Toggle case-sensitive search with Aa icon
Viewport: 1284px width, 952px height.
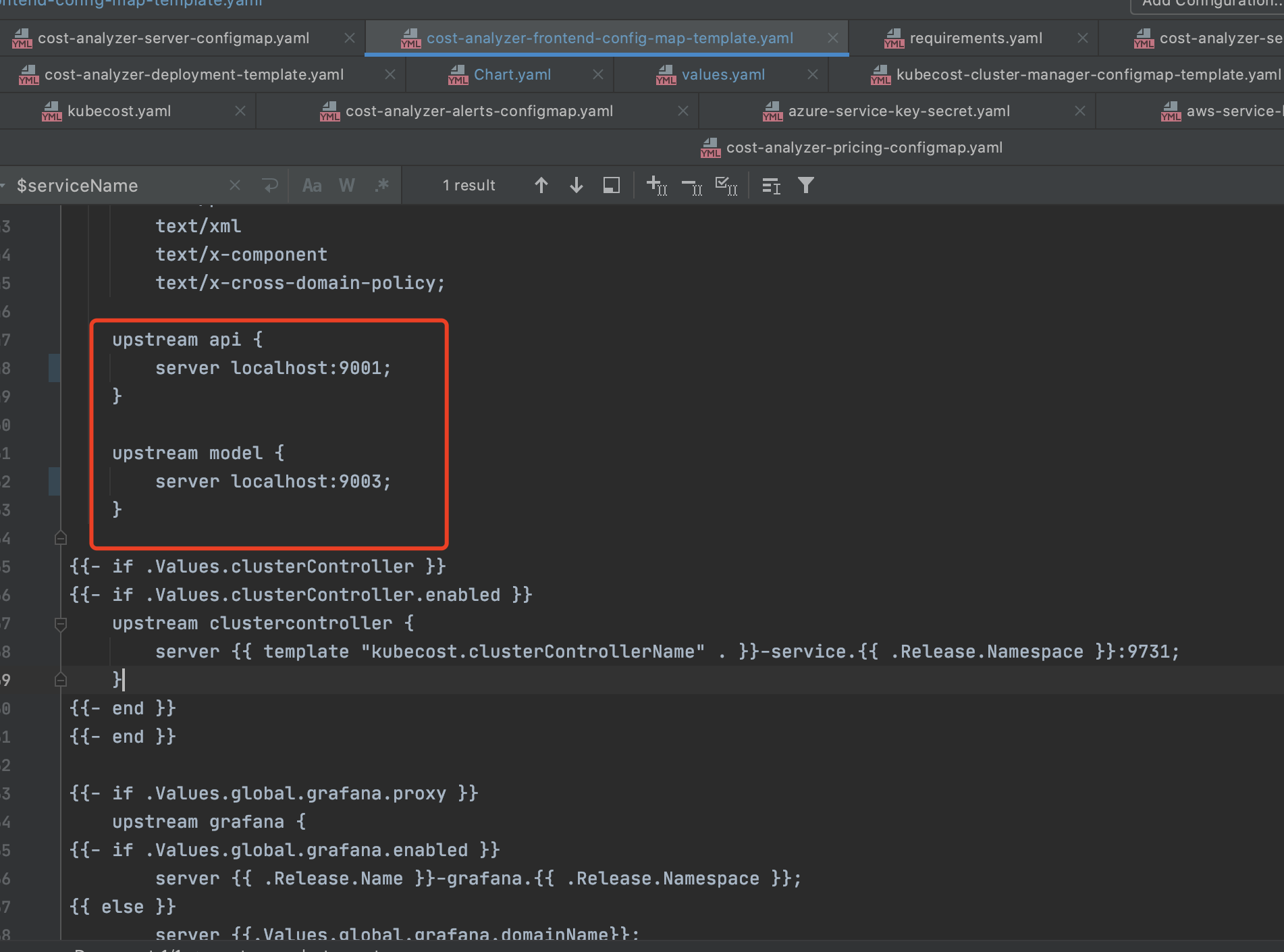(x=312, y=184)
